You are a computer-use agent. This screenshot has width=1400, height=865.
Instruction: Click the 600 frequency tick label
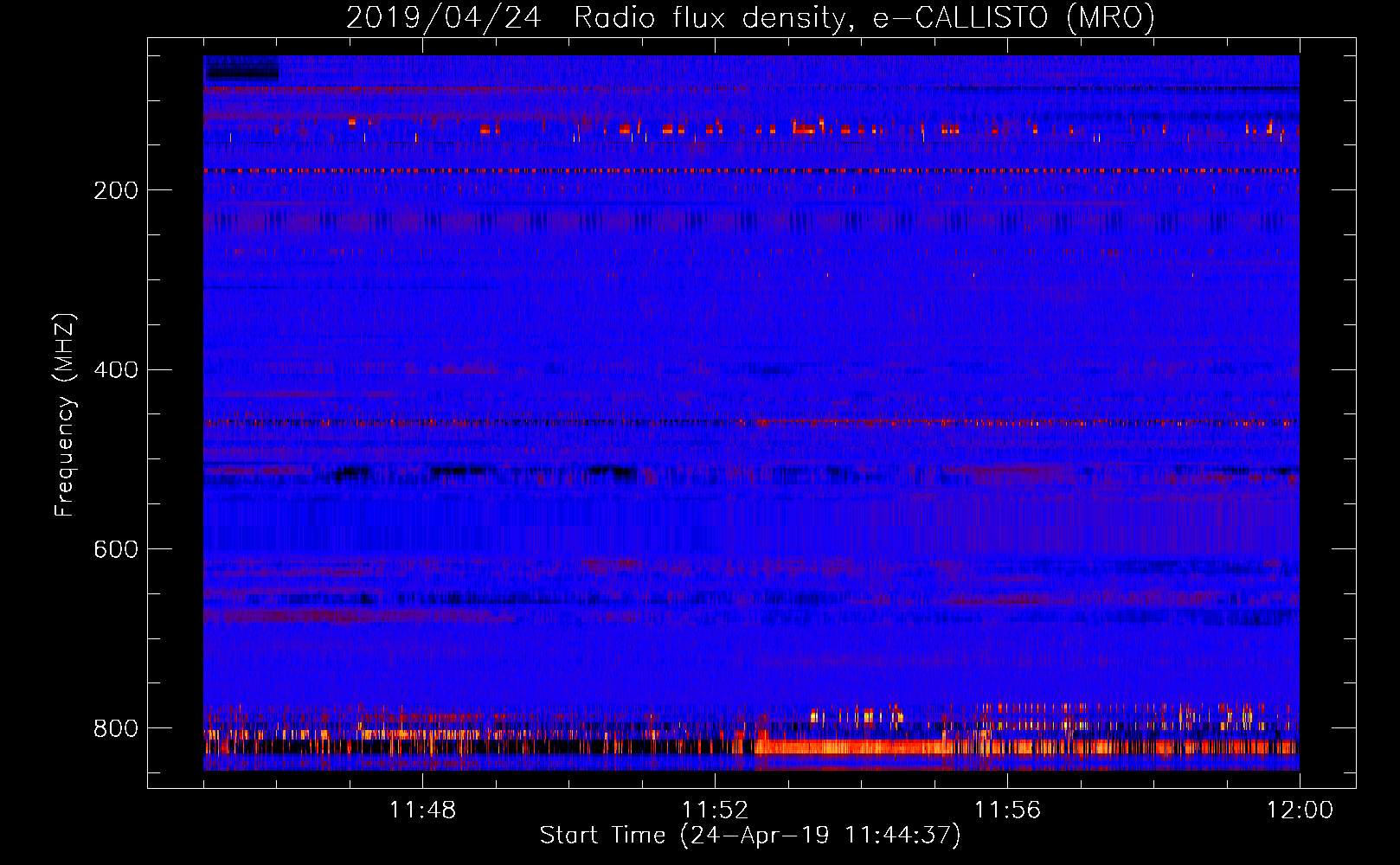[x=116, y=550]
